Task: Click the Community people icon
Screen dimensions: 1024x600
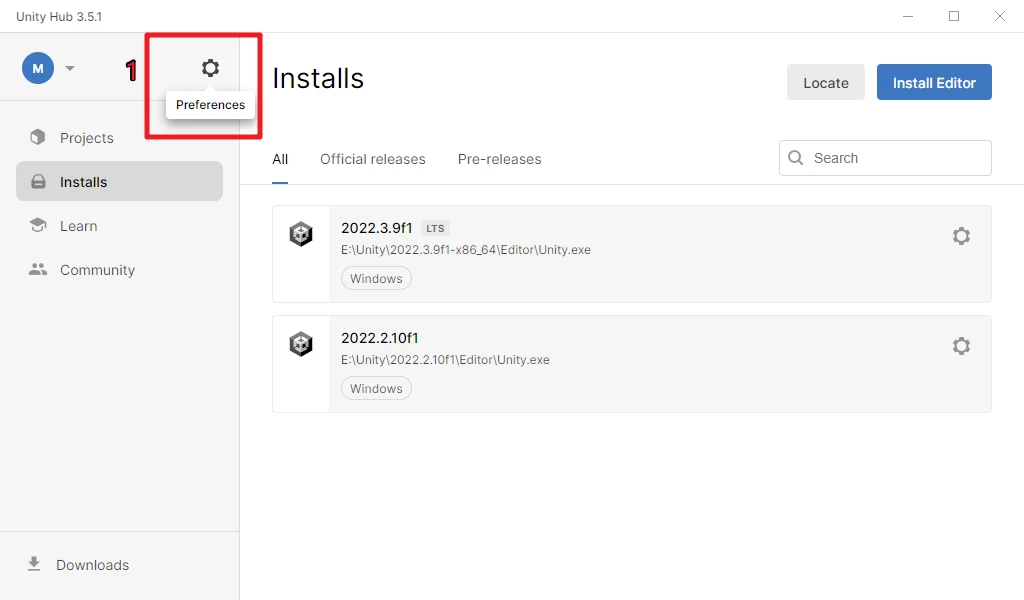Action: click(38, 269)
